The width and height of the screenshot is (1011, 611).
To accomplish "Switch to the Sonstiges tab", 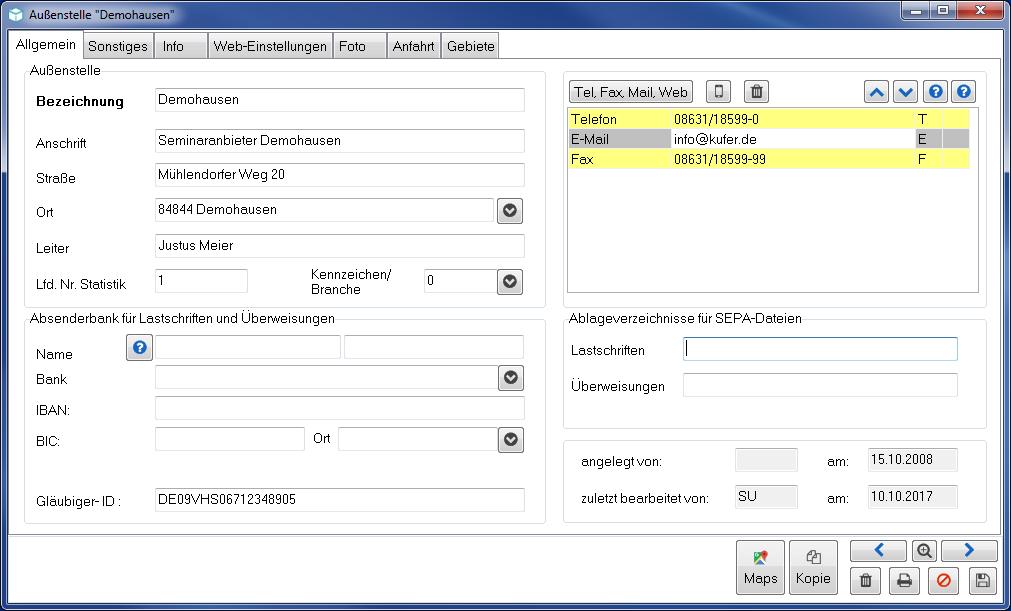I will point(118,46).
